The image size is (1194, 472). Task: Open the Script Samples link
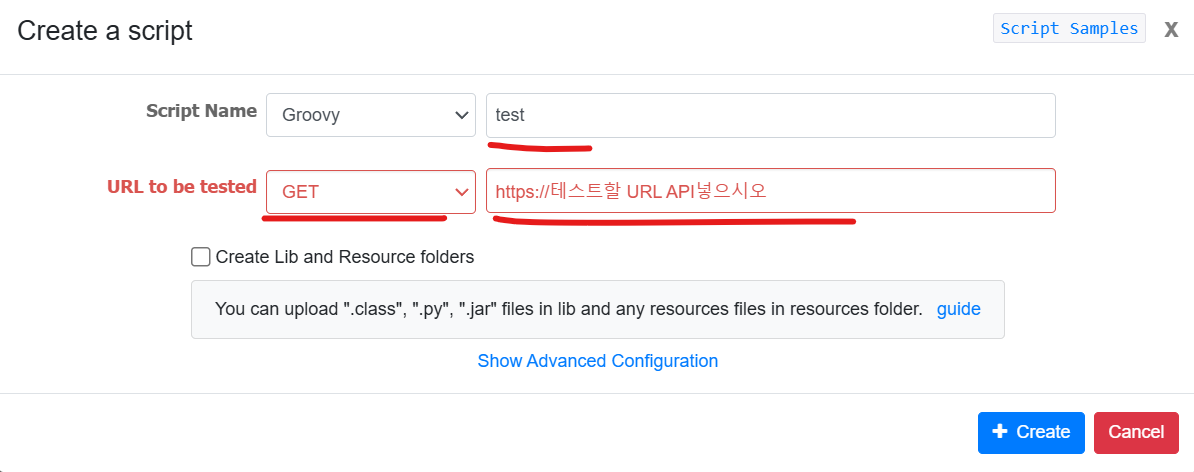(x=1069, y=29)
